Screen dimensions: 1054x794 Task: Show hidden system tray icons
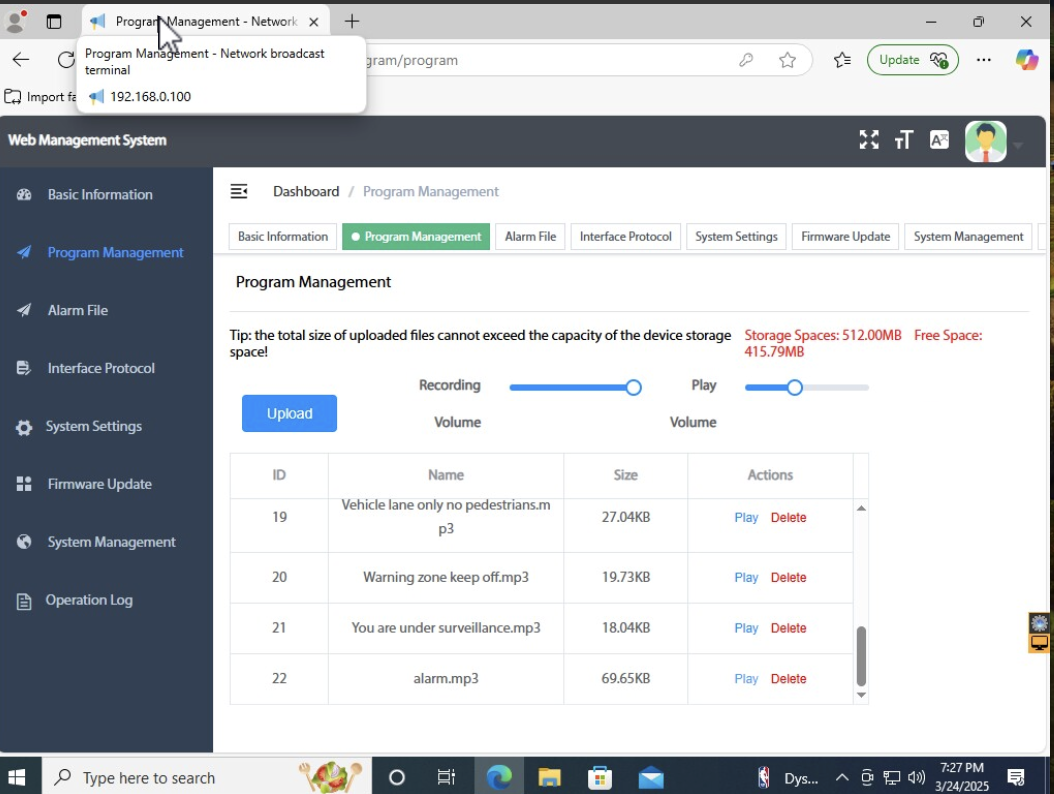(x=842, y=778)
